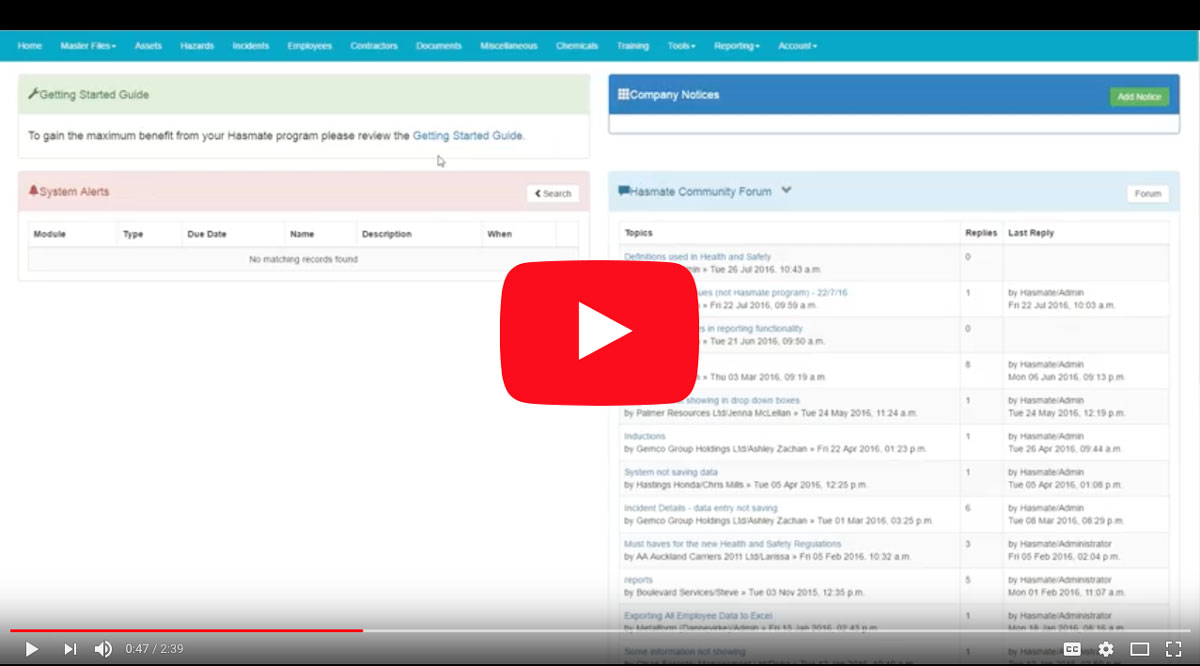Open the Reporting dropdown menu
The image size is (1200, 666).
click(x=737, y=46)
